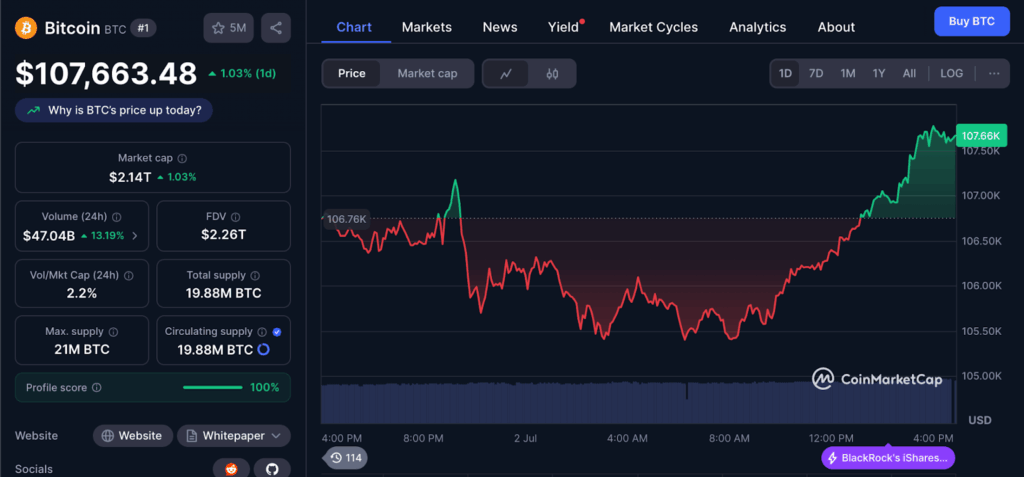Click the star watchlist button showing 5M
The image size is (1024, 477).
(x=228, y=28)
